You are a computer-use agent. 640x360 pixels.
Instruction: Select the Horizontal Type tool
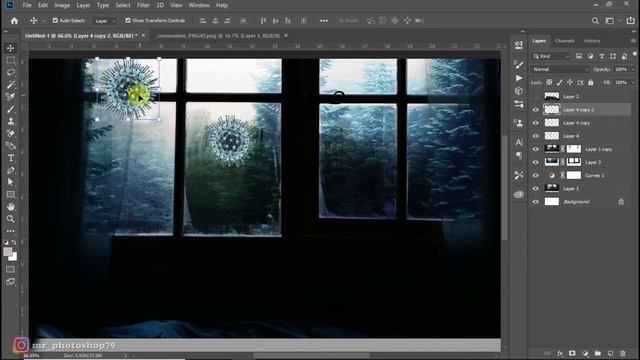point(11,158)
